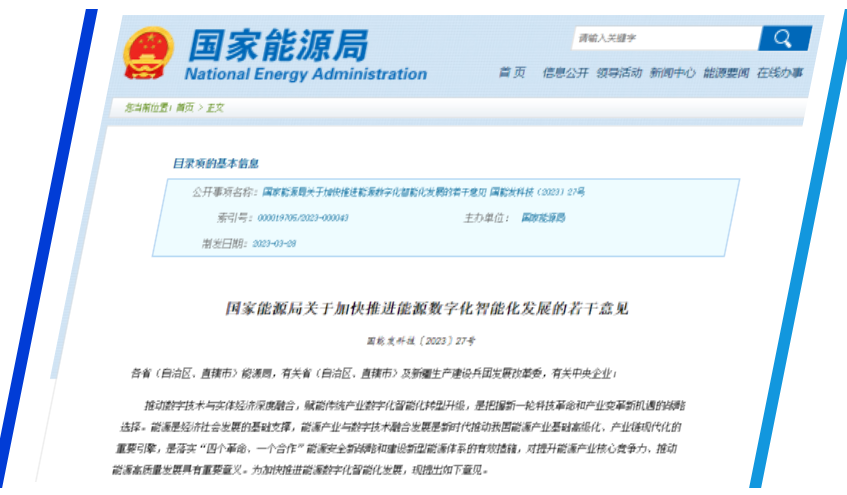The width and height of the screenshot is (847, 495).
Task: Click the addressee line starting 各省（自治区、直辖市）
Action: [373, 373]
